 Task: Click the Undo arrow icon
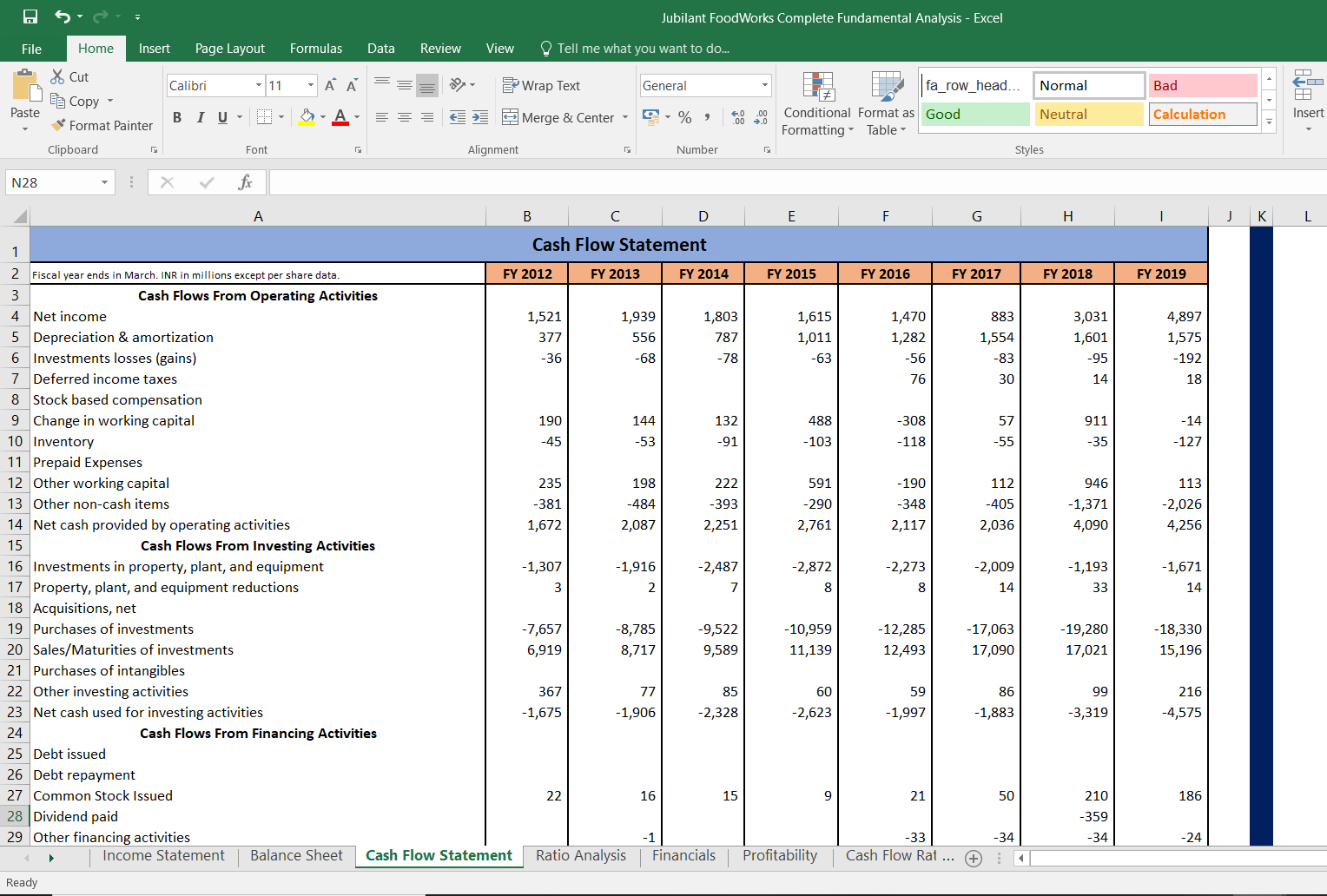coord(63,16)
